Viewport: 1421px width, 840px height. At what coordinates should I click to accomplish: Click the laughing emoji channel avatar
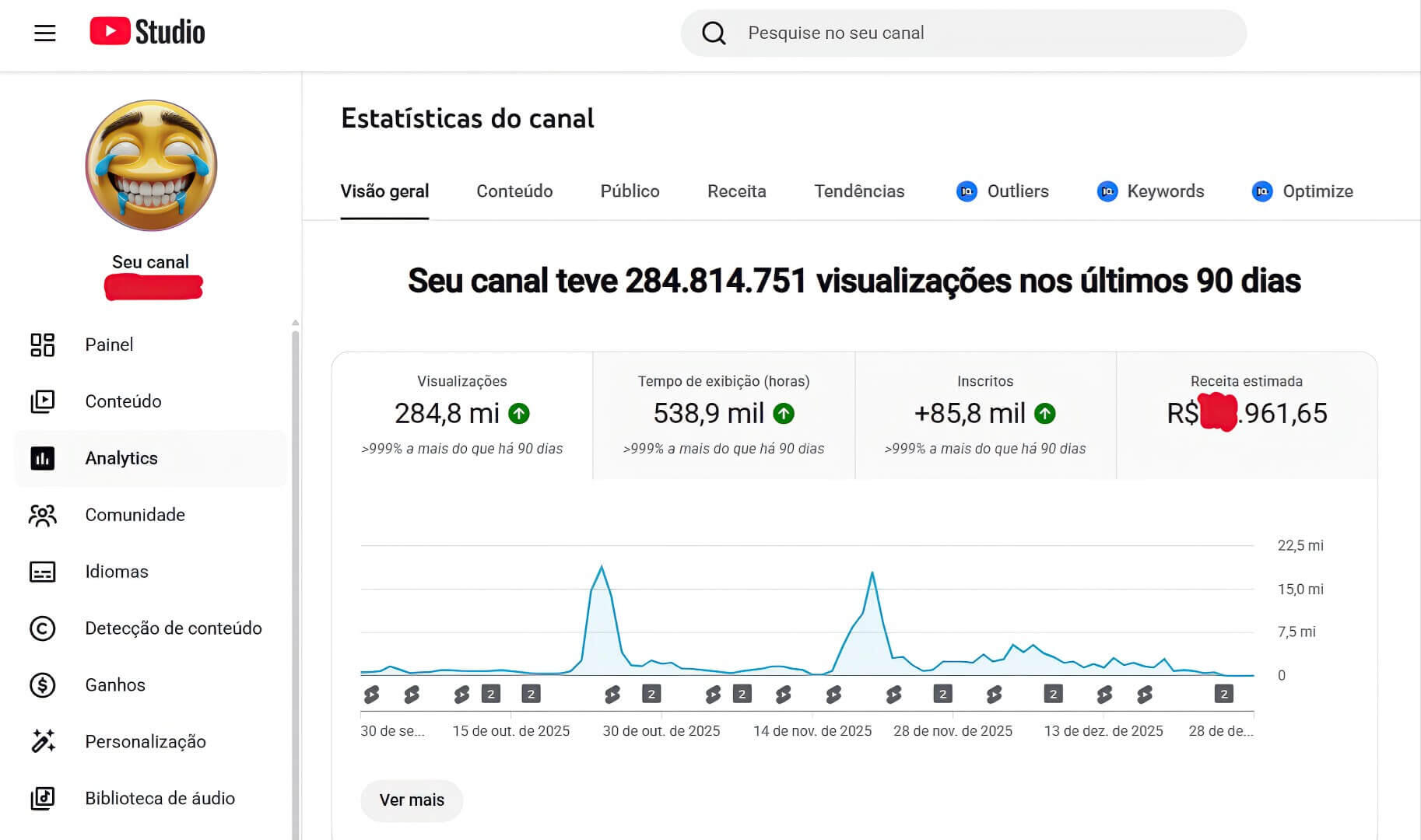151,166
